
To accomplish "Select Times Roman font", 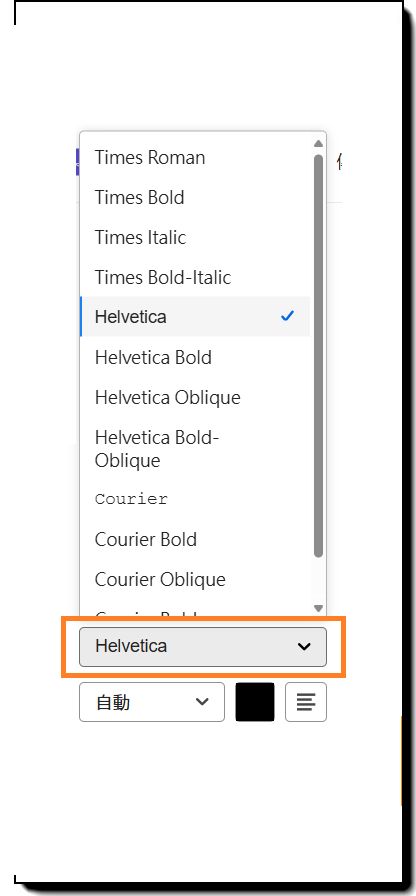I will pyautogui.click(x=195, y=157).
